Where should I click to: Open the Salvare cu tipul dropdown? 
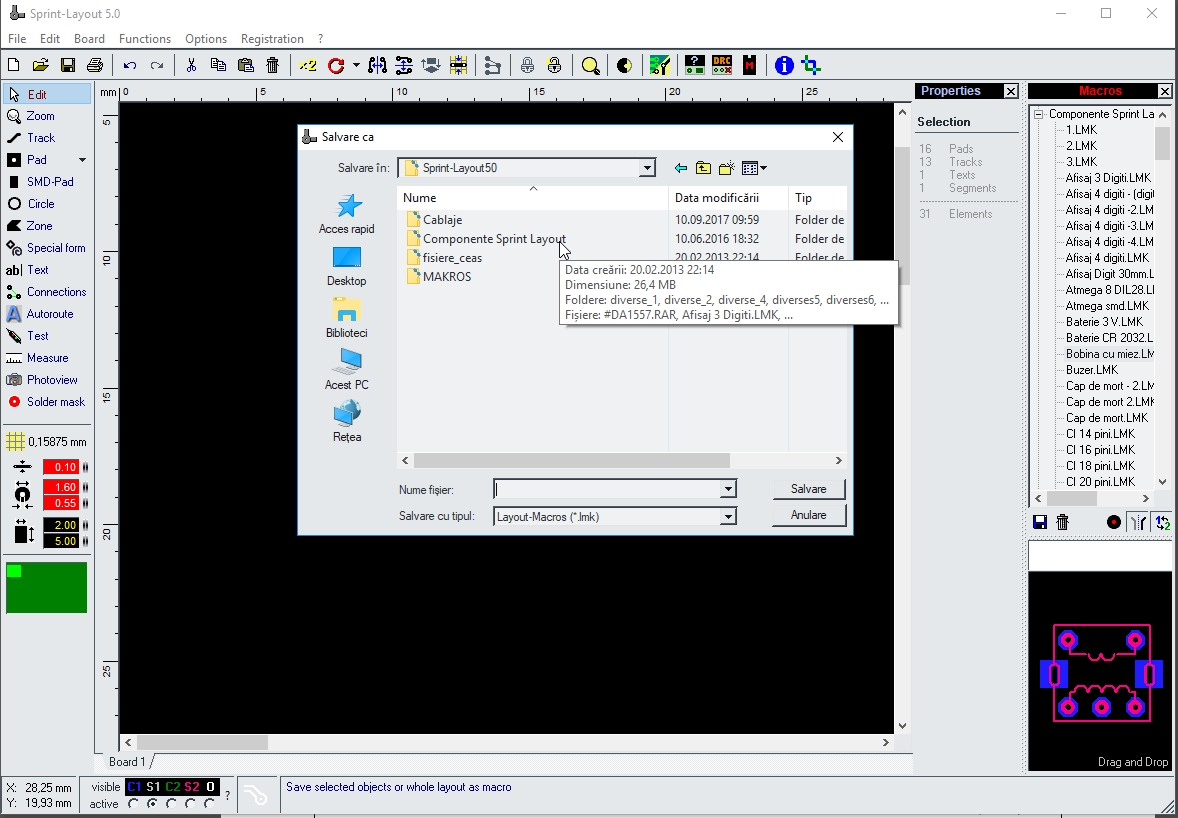click(x=727, y=517)
